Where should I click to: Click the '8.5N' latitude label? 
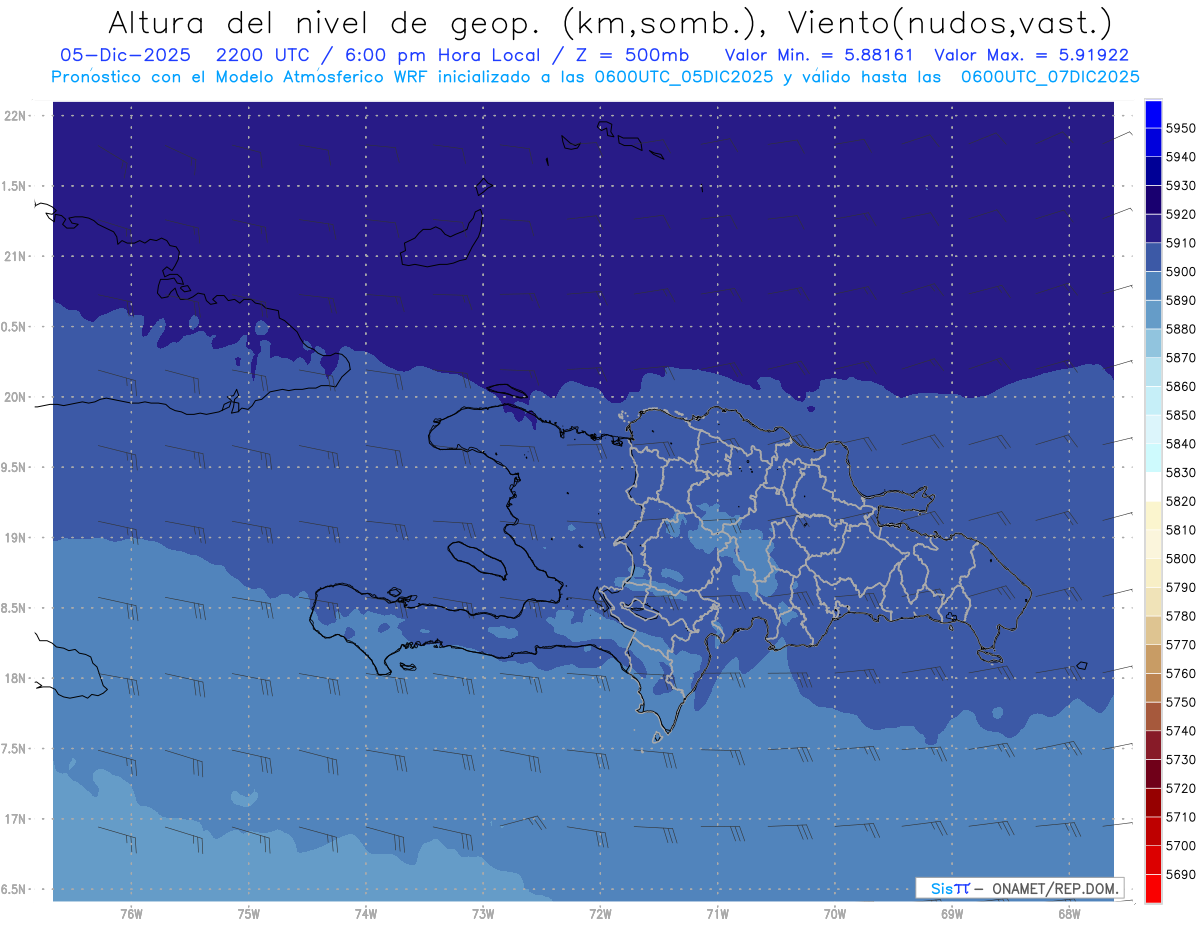tap(14, 608)
